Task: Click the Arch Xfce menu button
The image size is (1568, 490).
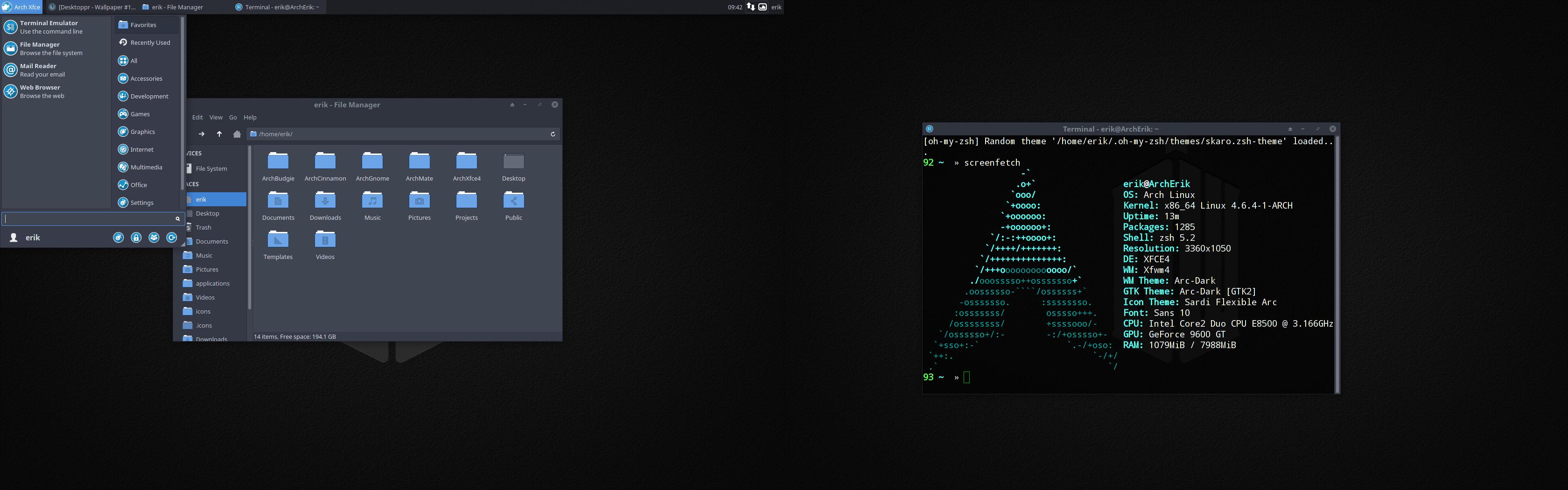Action: (x=21, y=7)
